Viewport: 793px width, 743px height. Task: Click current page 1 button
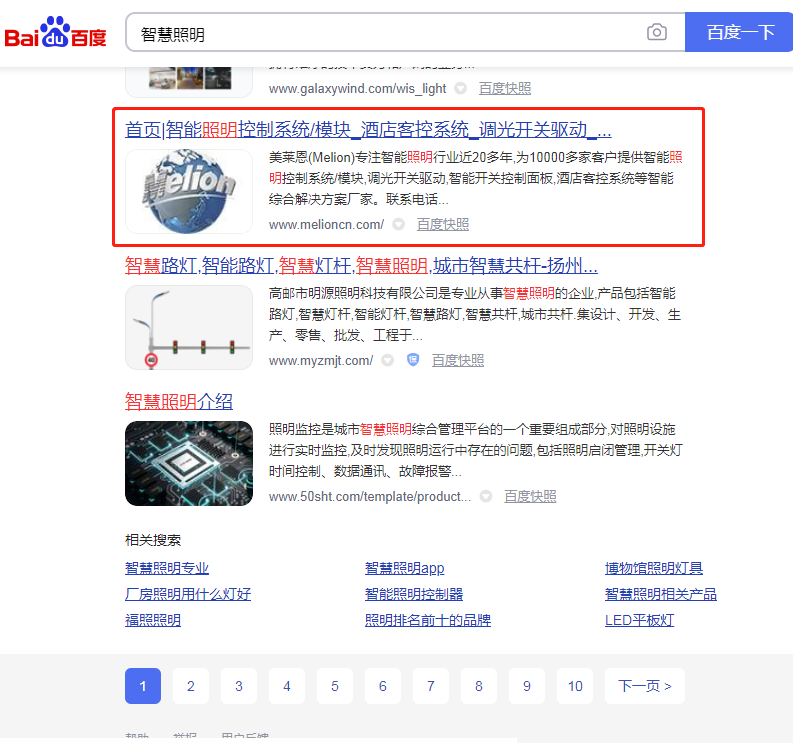click(143, 686)
